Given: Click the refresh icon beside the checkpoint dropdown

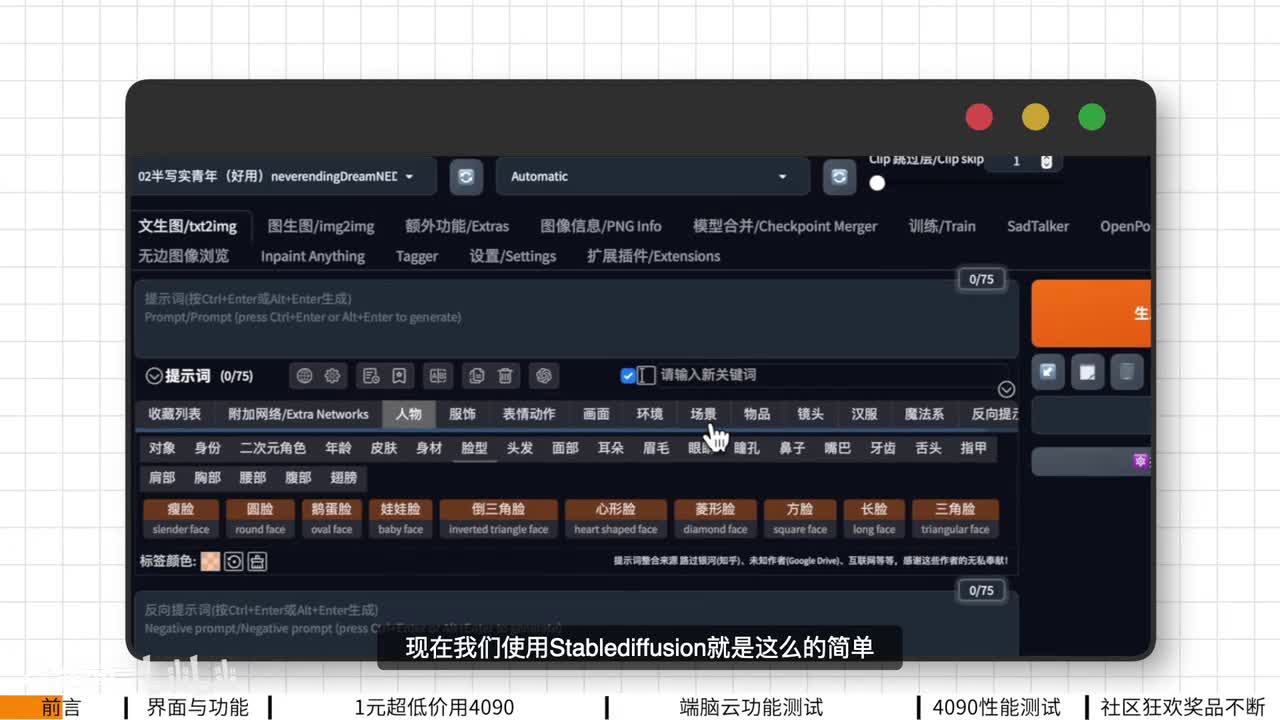Looking at the screenshot, I should click(465, 177).
